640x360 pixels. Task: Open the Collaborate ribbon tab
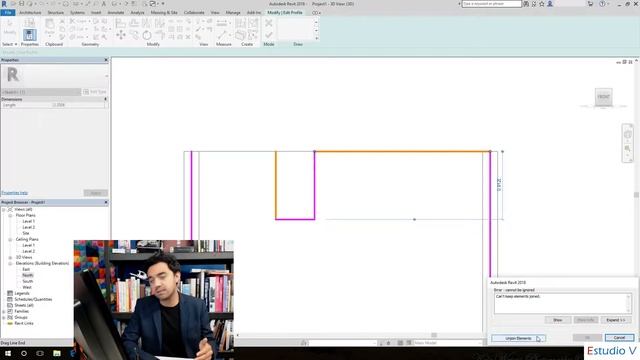194,13
